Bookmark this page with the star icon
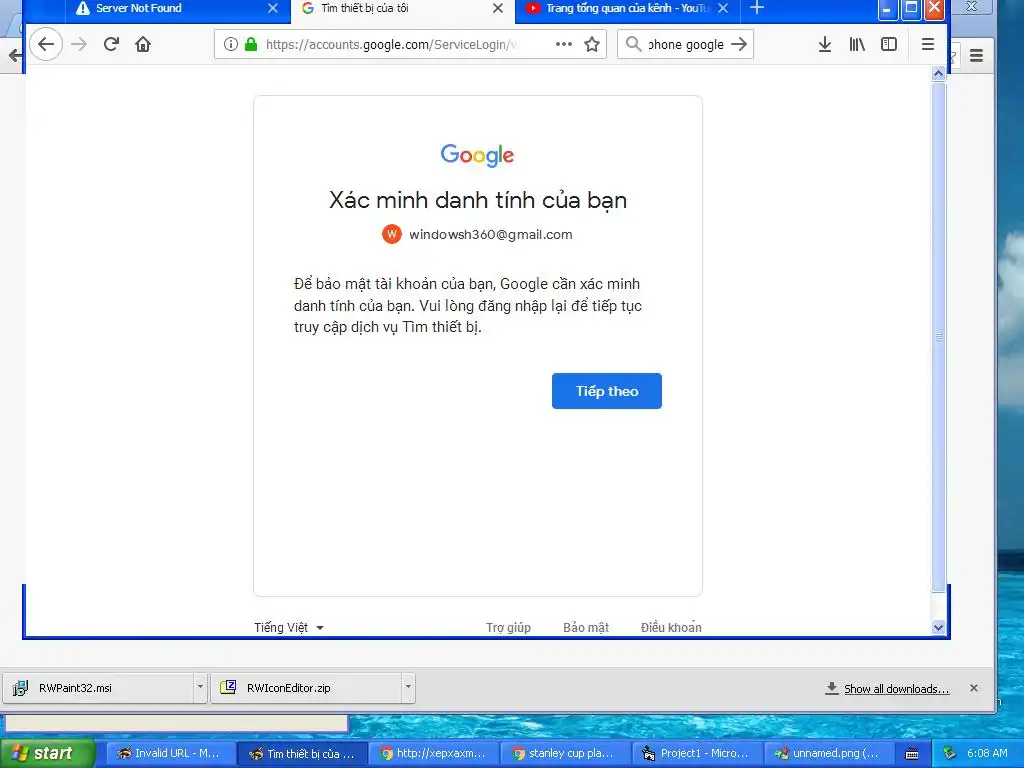This screenshot has width=1024, height=768. tap(592, 44)
